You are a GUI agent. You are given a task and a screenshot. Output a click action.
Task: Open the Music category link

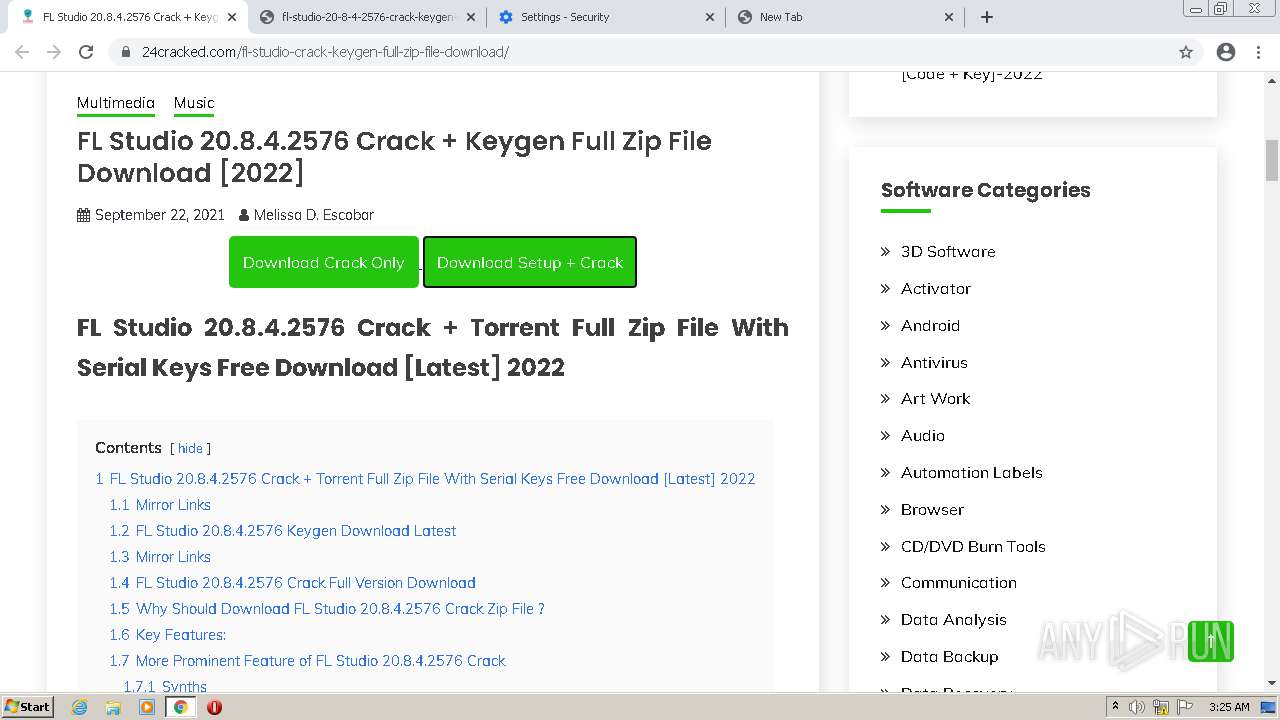click(194, 103)
